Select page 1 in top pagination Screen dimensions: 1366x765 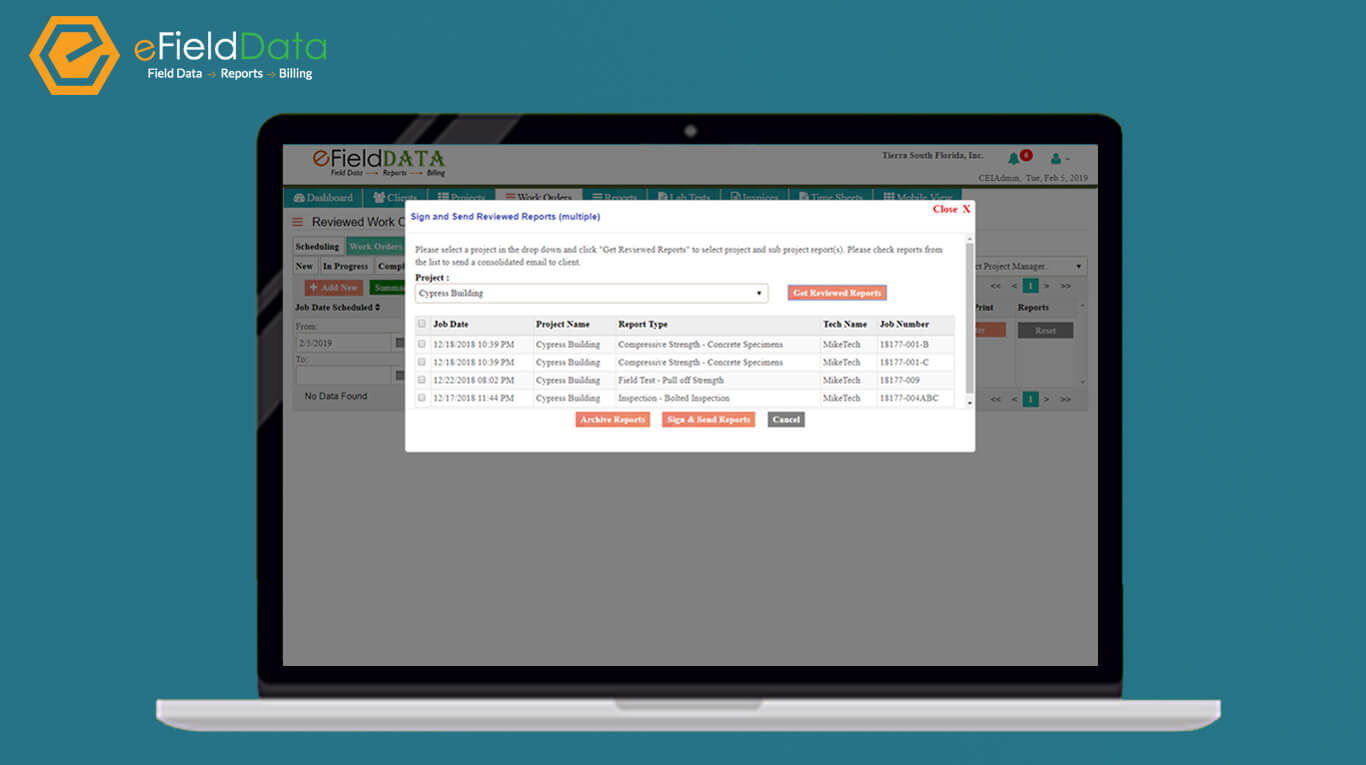pyautogui.click(x=1030, y=286)
